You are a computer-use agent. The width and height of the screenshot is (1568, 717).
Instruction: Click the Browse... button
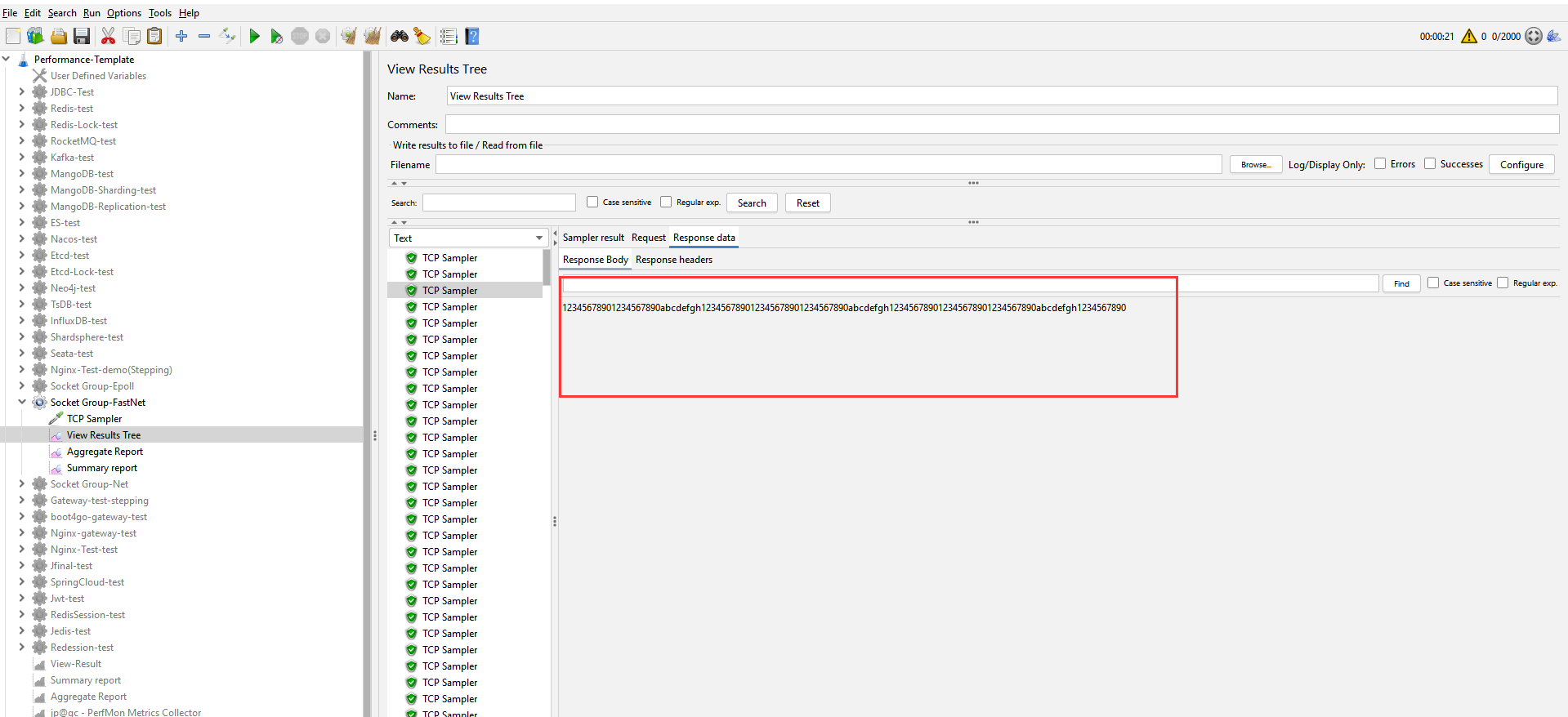(x=1256, y=164)
